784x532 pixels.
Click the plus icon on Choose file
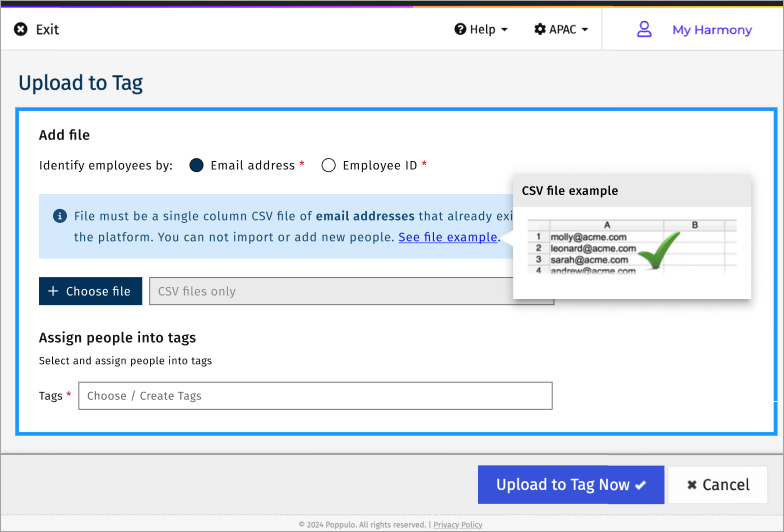pyautogui.click(x=54, y=292)
